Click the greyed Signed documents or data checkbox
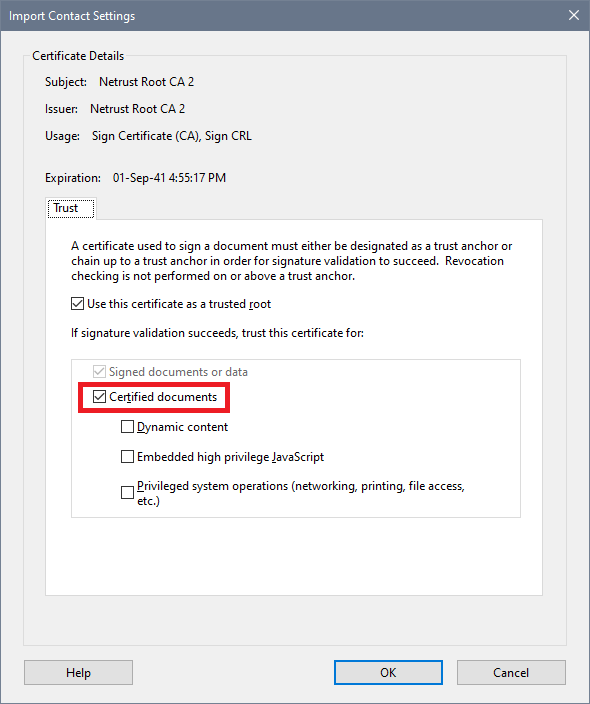590x704 pixels. [x=99, y=372]
